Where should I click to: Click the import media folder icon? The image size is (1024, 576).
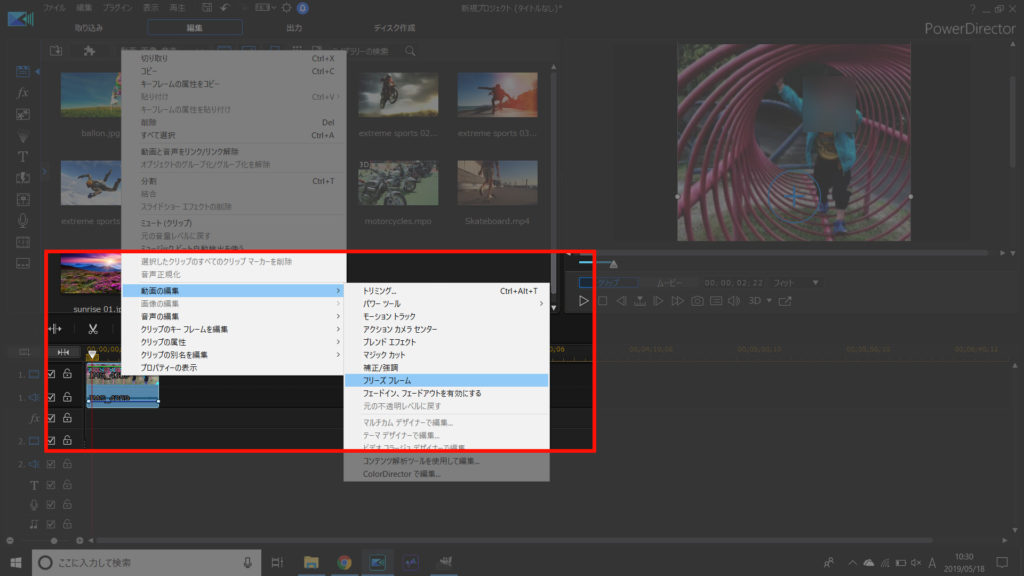(x=57, y=50)
